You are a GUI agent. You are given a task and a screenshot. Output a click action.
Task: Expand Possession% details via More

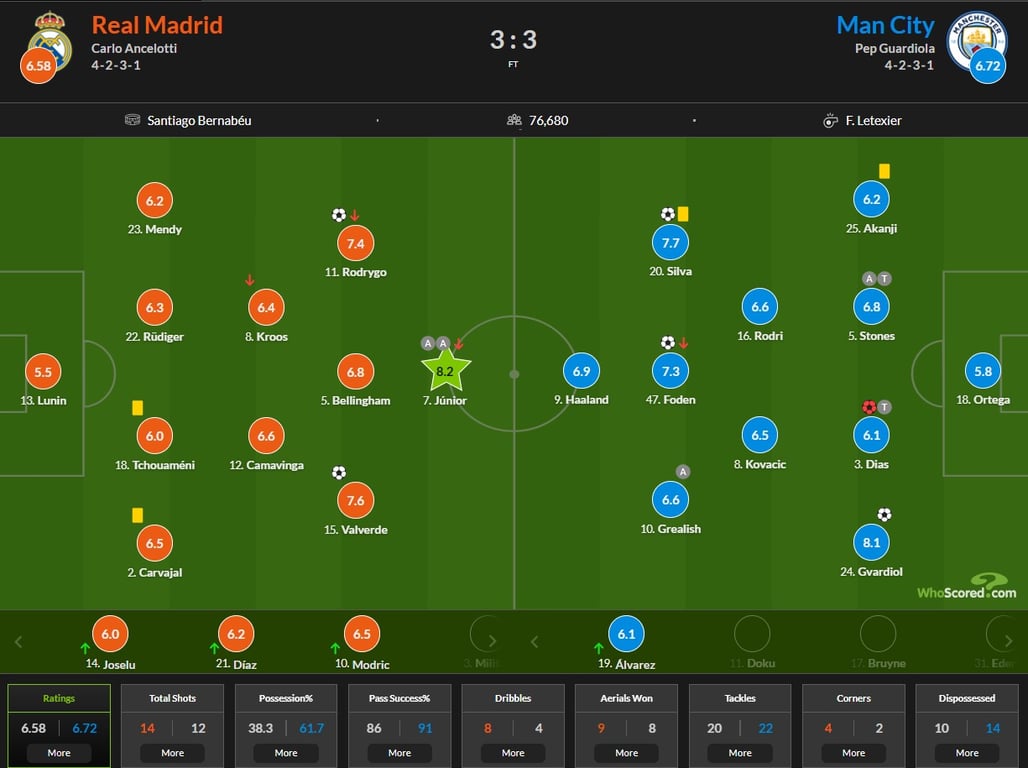click(286, 752)
